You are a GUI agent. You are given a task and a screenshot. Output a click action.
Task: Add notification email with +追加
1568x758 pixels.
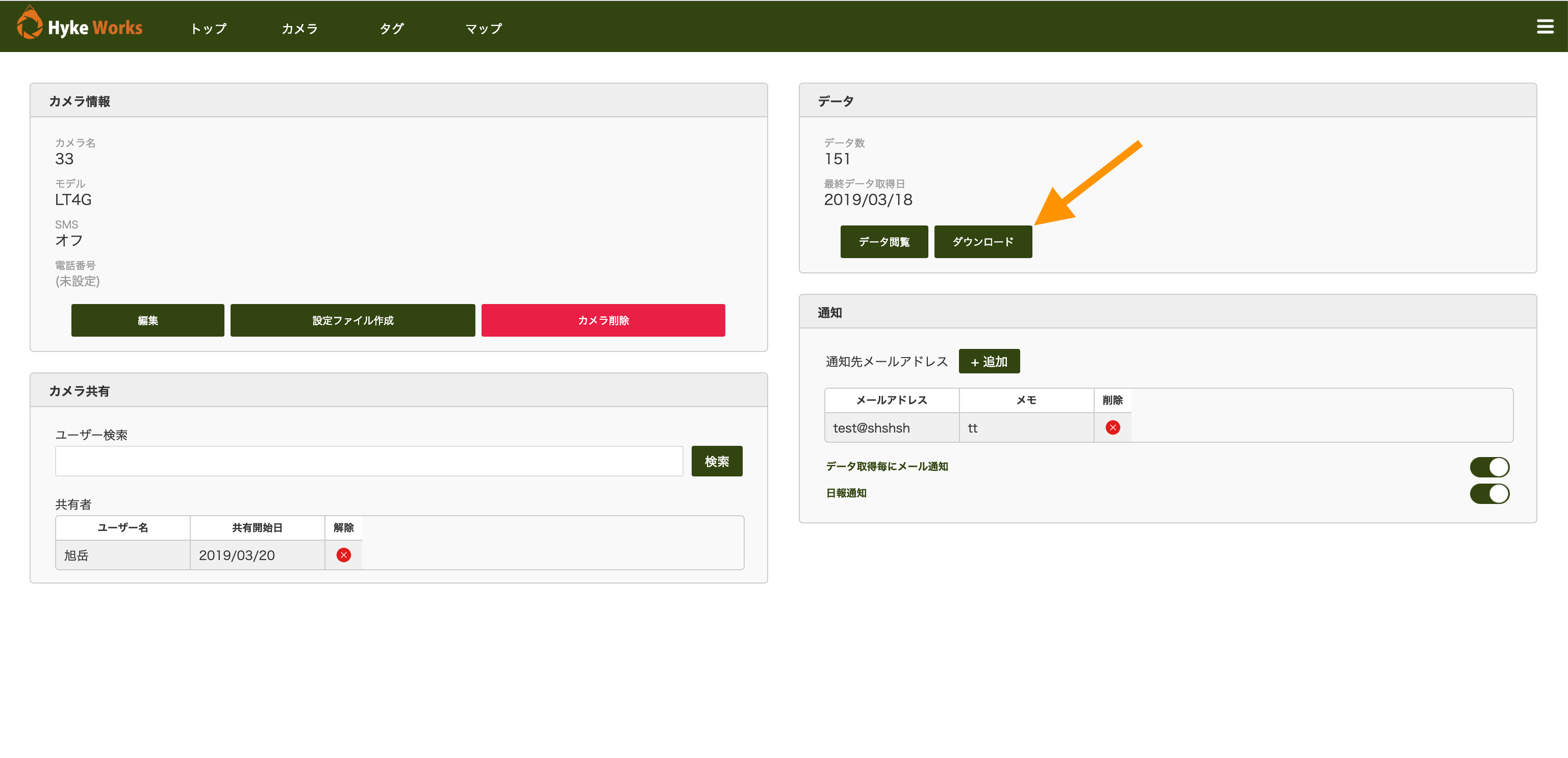(x=989, y=362)
